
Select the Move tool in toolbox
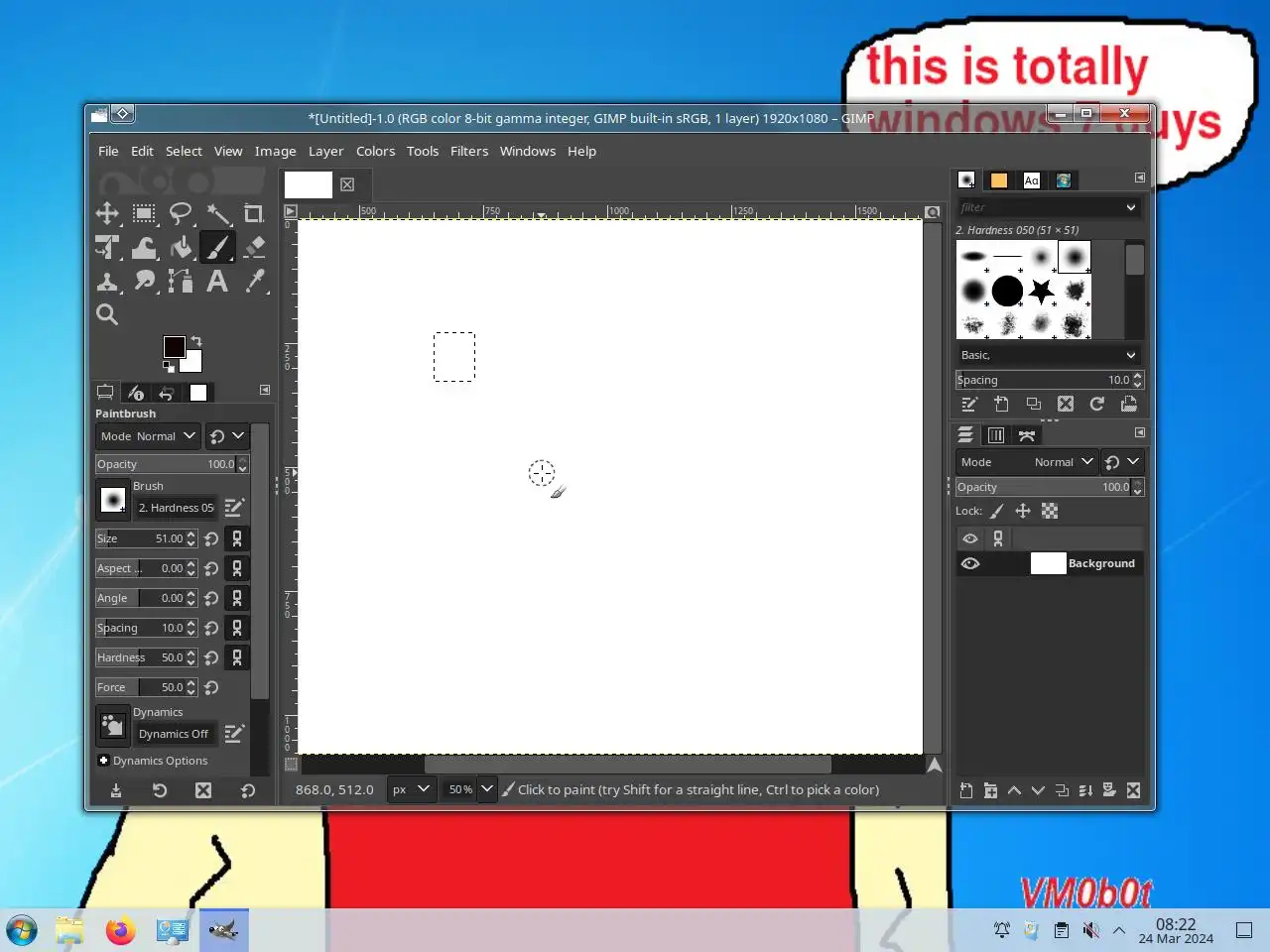(107, 213)
